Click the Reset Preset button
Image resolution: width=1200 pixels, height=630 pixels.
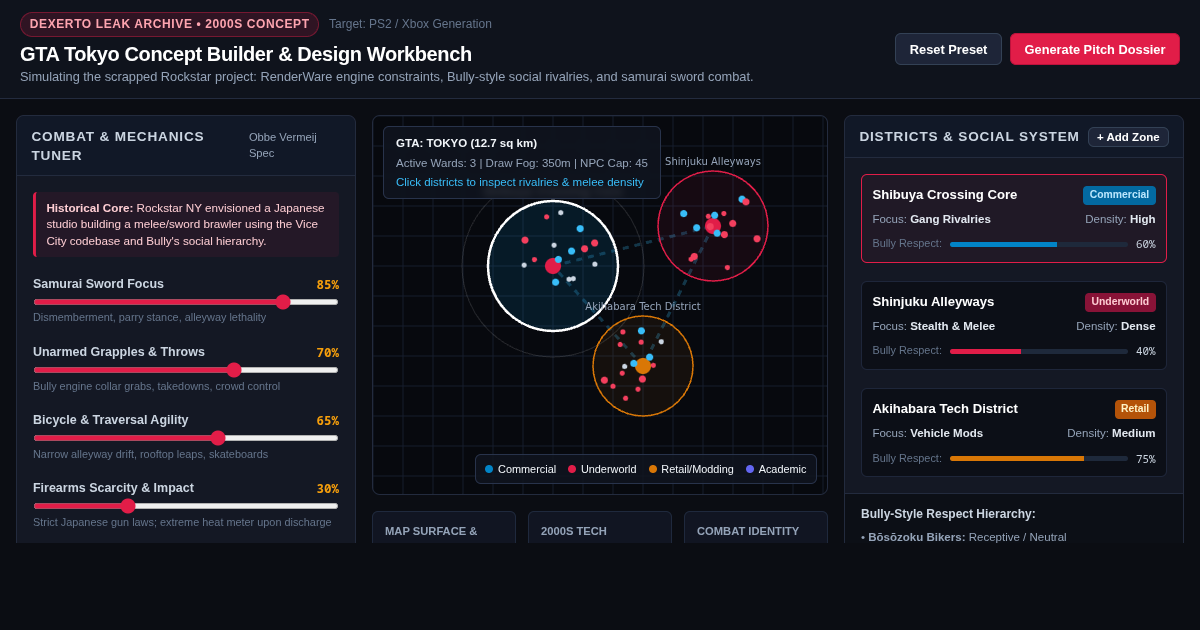pyautogui.click(x=948, y=49)
